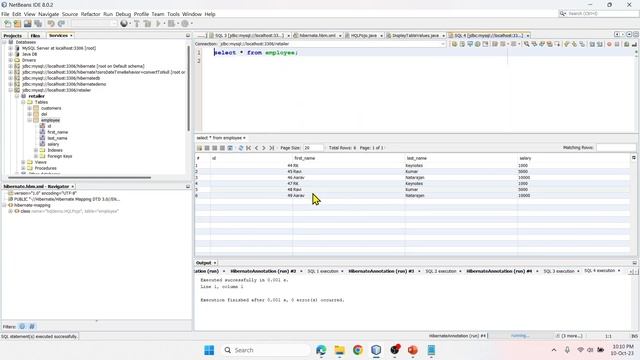Click the Windows Start button
The height and width of the screenshot is (360, 640).
(209, 350)
